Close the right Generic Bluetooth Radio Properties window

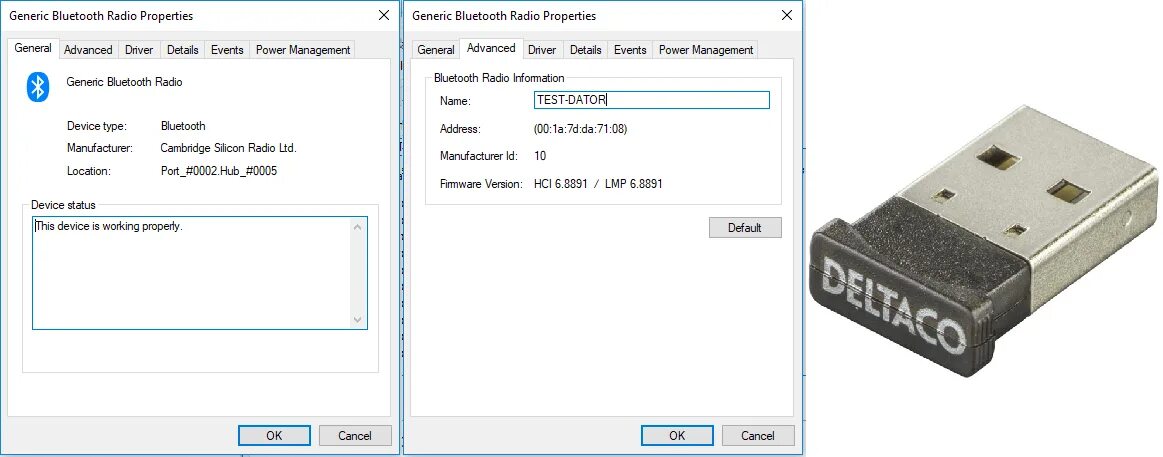tap(787, 15)
